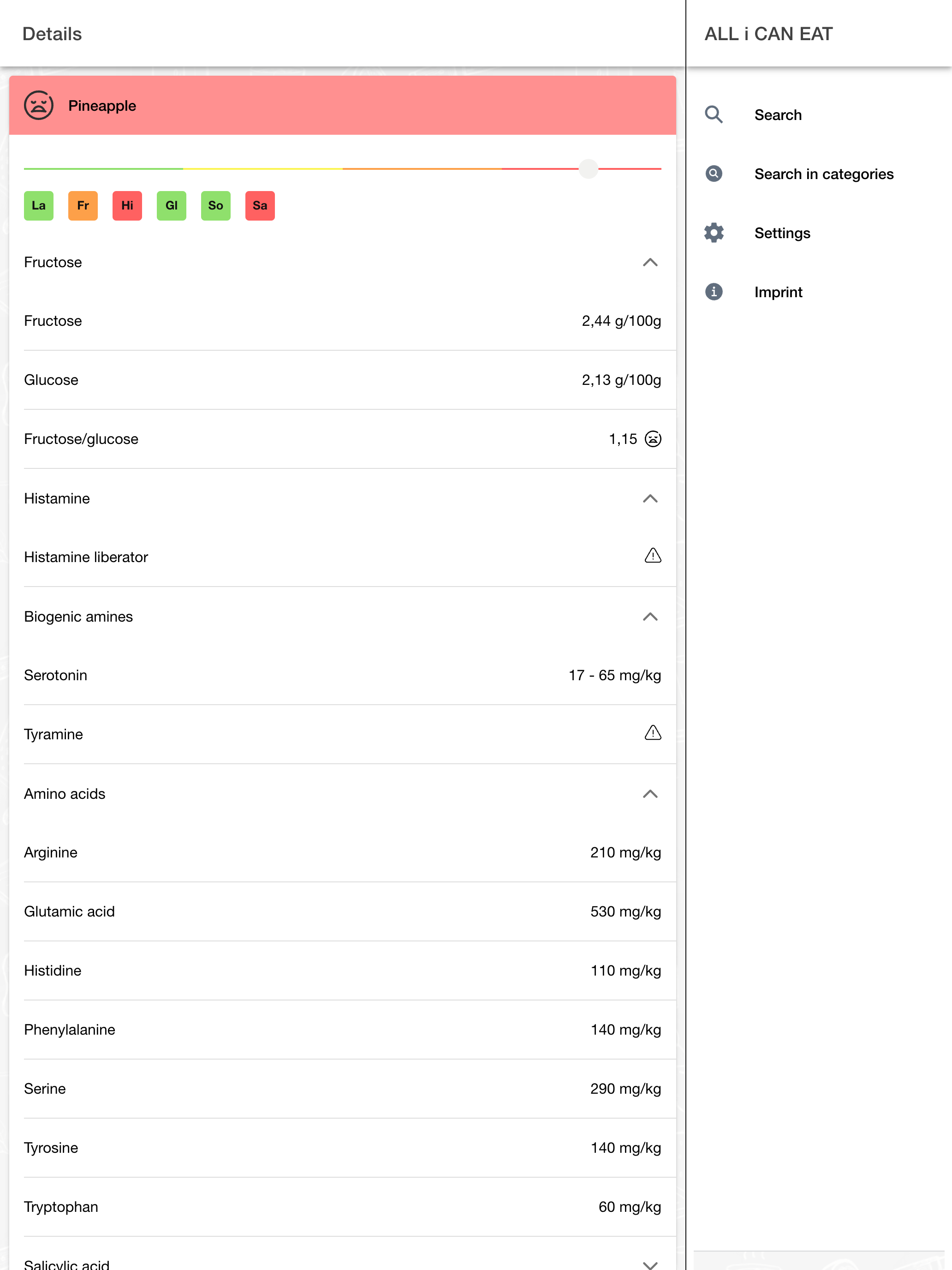Click the Serine 290 mg/kg value

[625, 1089]
